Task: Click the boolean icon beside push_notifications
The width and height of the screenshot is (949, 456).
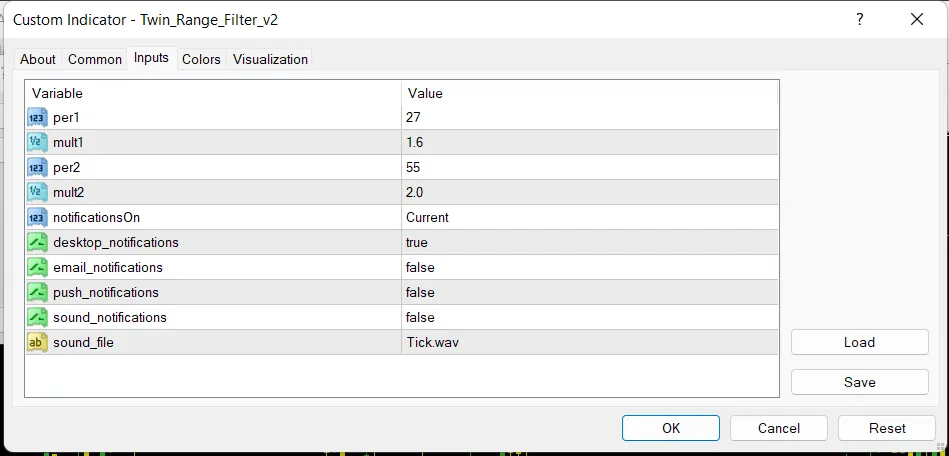Action: point(38,292)
